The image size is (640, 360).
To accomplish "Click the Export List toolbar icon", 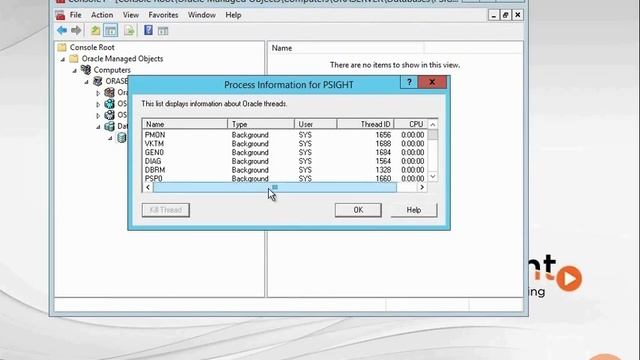I will 129,30.
